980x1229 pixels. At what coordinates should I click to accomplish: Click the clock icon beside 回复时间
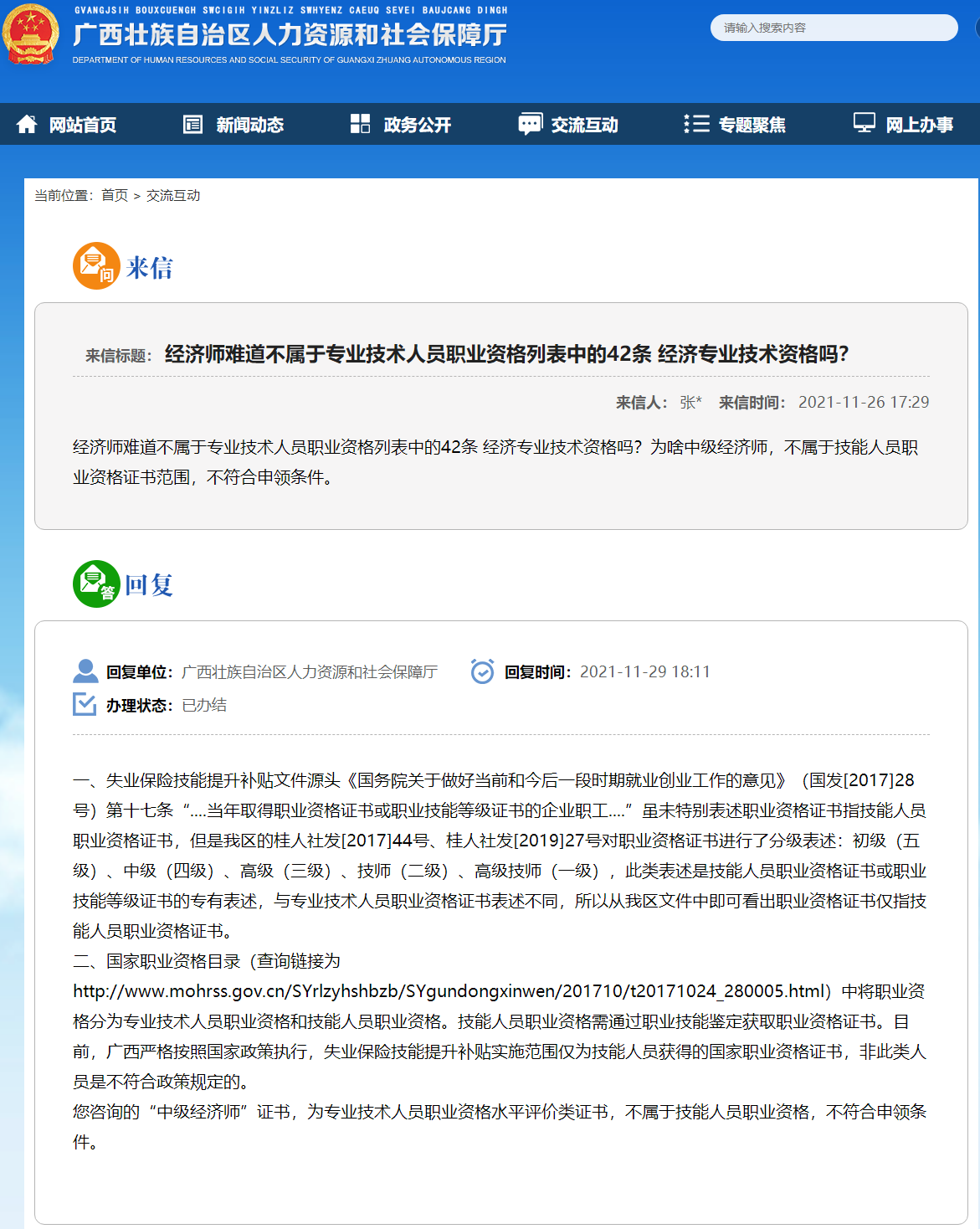(482, 671)
